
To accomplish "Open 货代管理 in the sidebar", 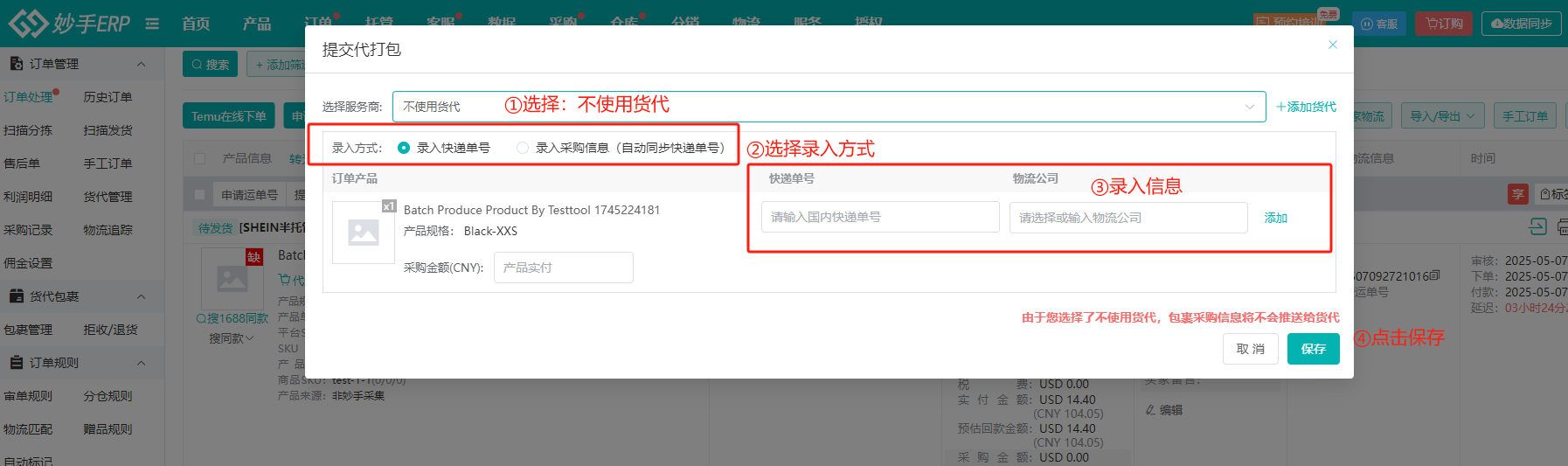I will click(108, 197).
